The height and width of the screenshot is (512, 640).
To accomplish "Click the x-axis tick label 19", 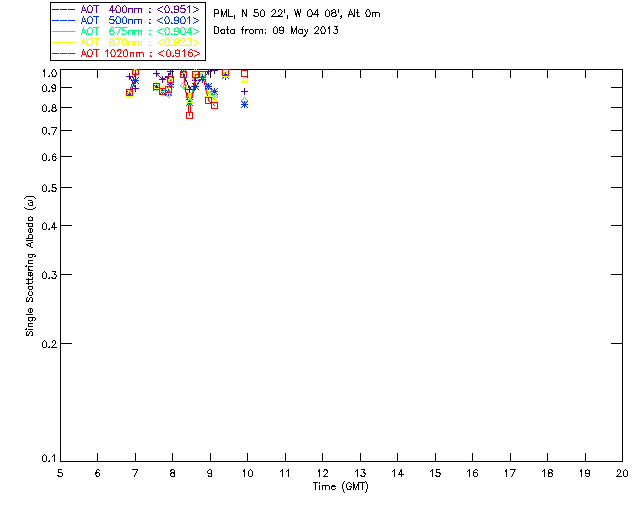I will [x=585, y=473].
